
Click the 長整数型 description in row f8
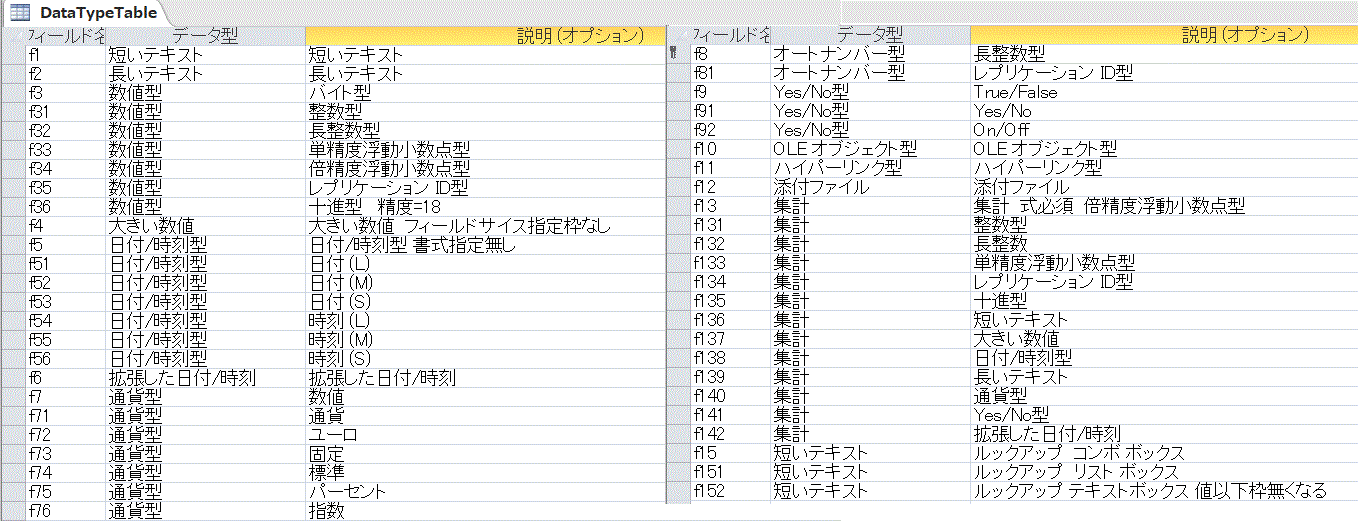(1164, 54)
